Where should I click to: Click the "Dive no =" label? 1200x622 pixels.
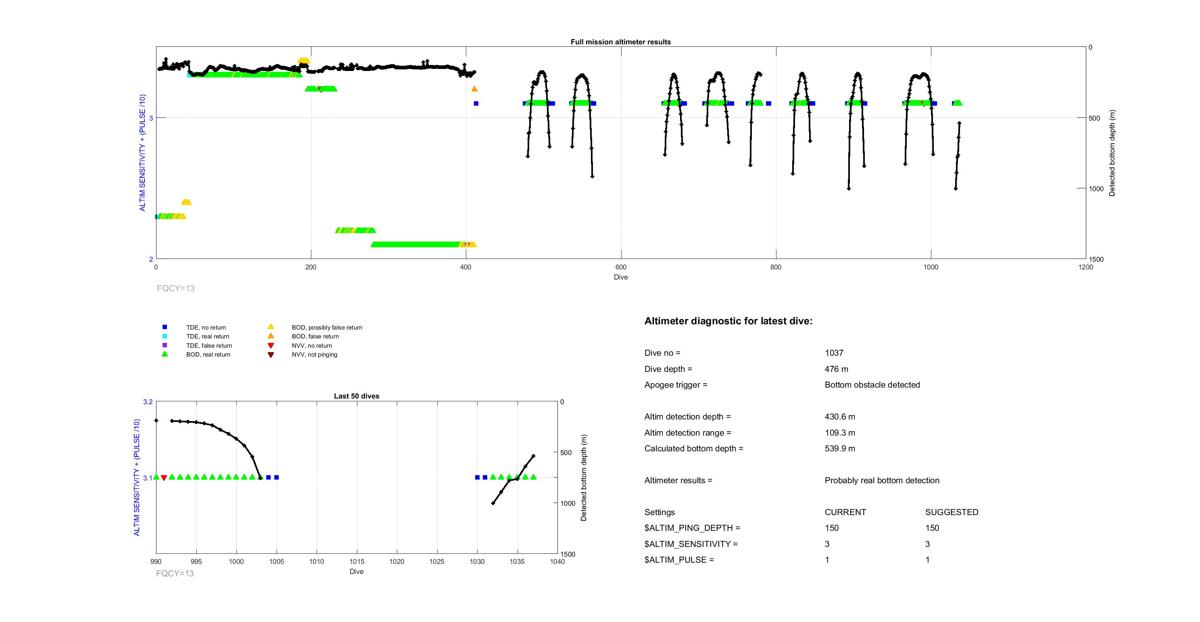662,353
